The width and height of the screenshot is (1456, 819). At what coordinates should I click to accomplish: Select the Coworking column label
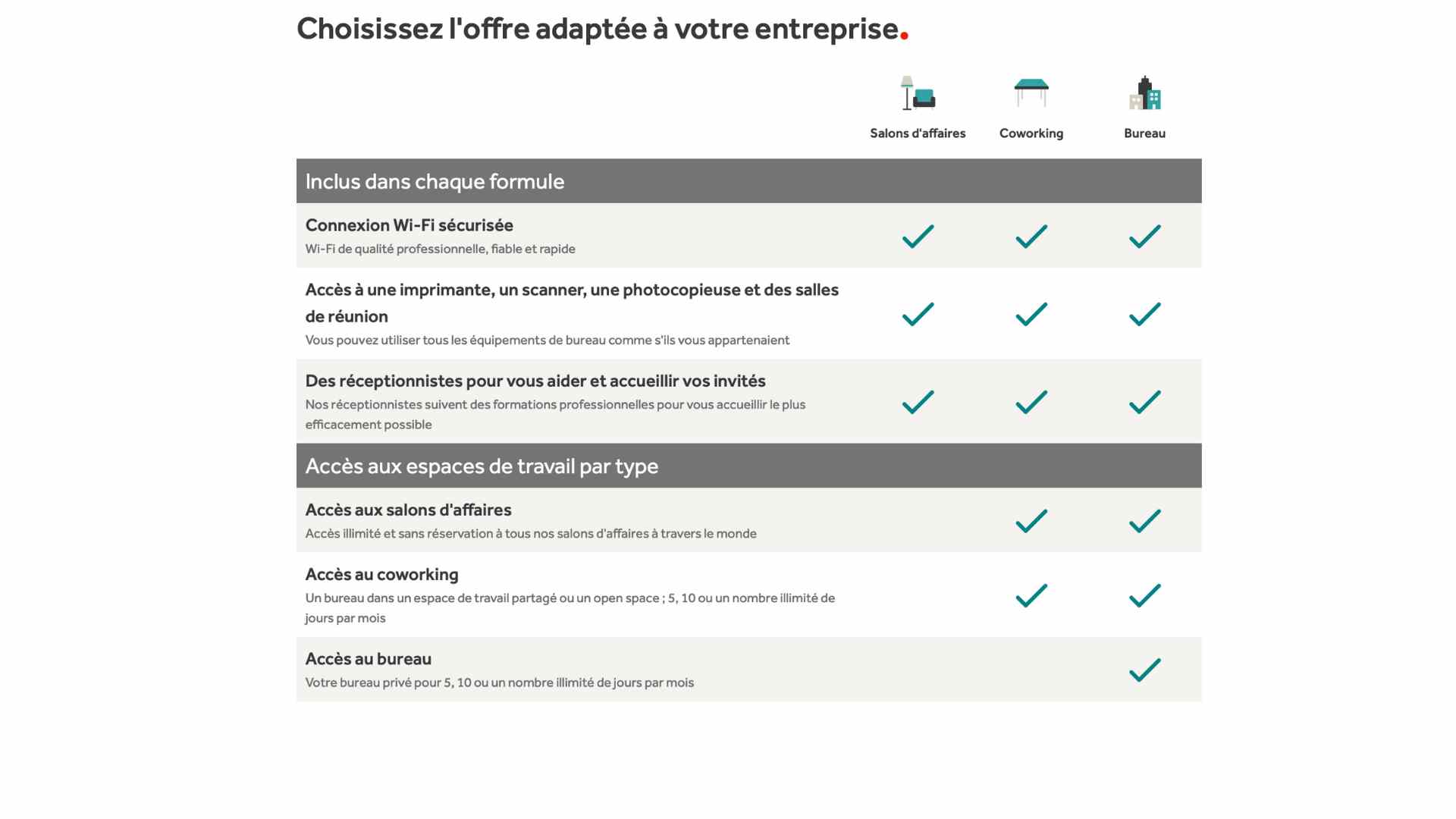click(1031, 133)
